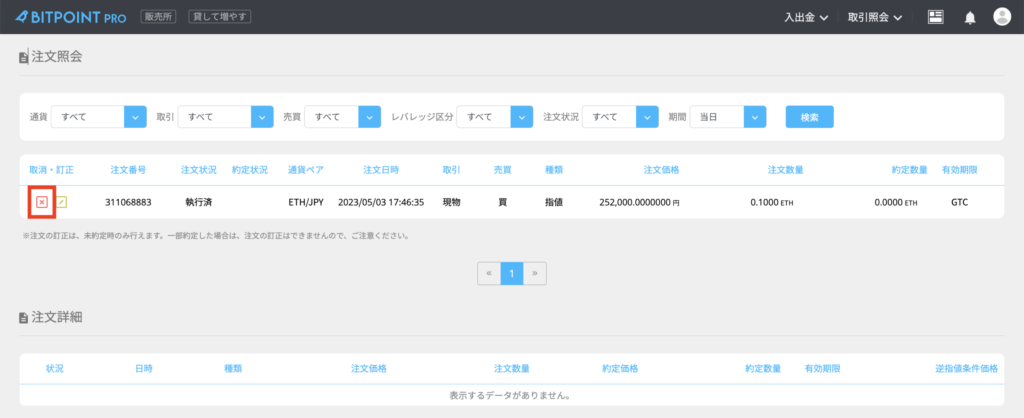Open the 取引 type dropdown
1024x418 pixels.
tap(225, 117)
